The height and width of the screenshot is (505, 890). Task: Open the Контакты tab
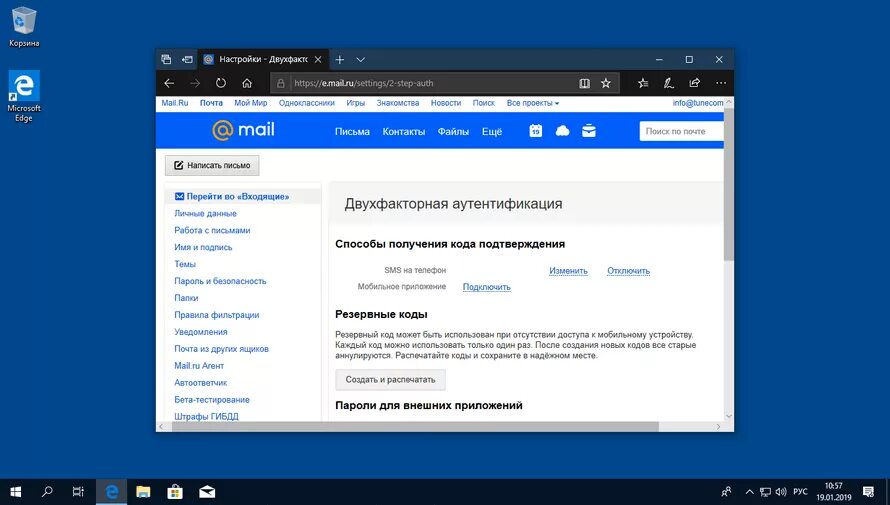pyautogui.click(x=404, y=132)
